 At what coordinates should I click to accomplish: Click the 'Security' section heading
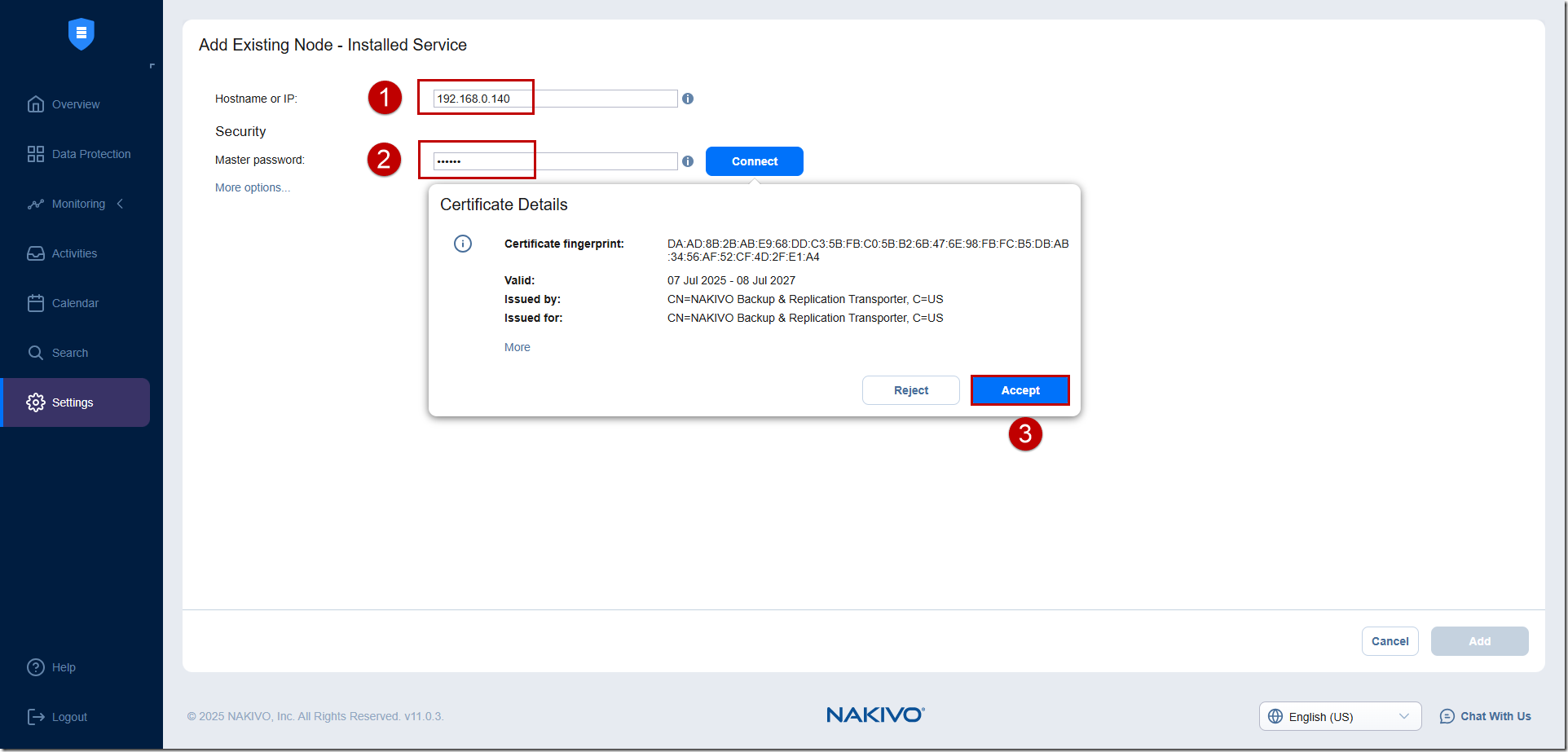tap(240, 131)
